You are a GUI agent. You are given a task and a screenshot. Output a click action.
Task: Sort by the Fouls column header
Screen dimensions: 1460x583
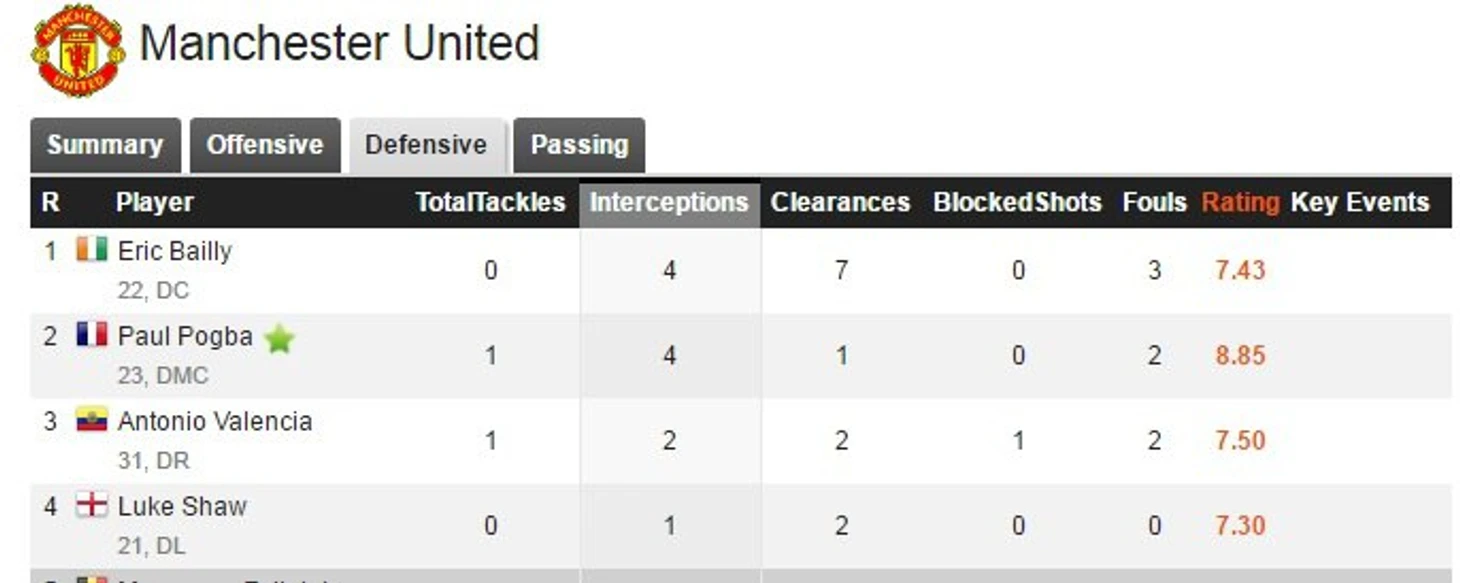click(x=1154, y=202)
